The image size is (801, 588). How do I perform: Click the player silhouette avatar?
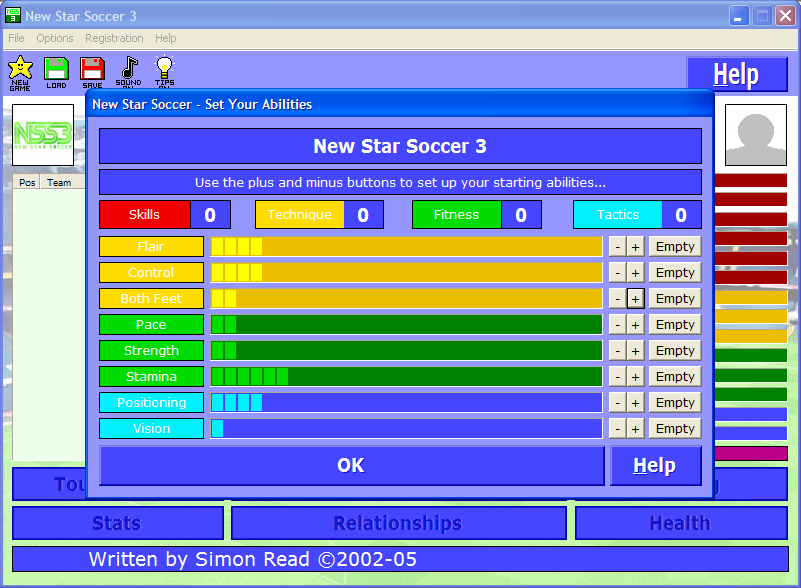coord(755,135)
